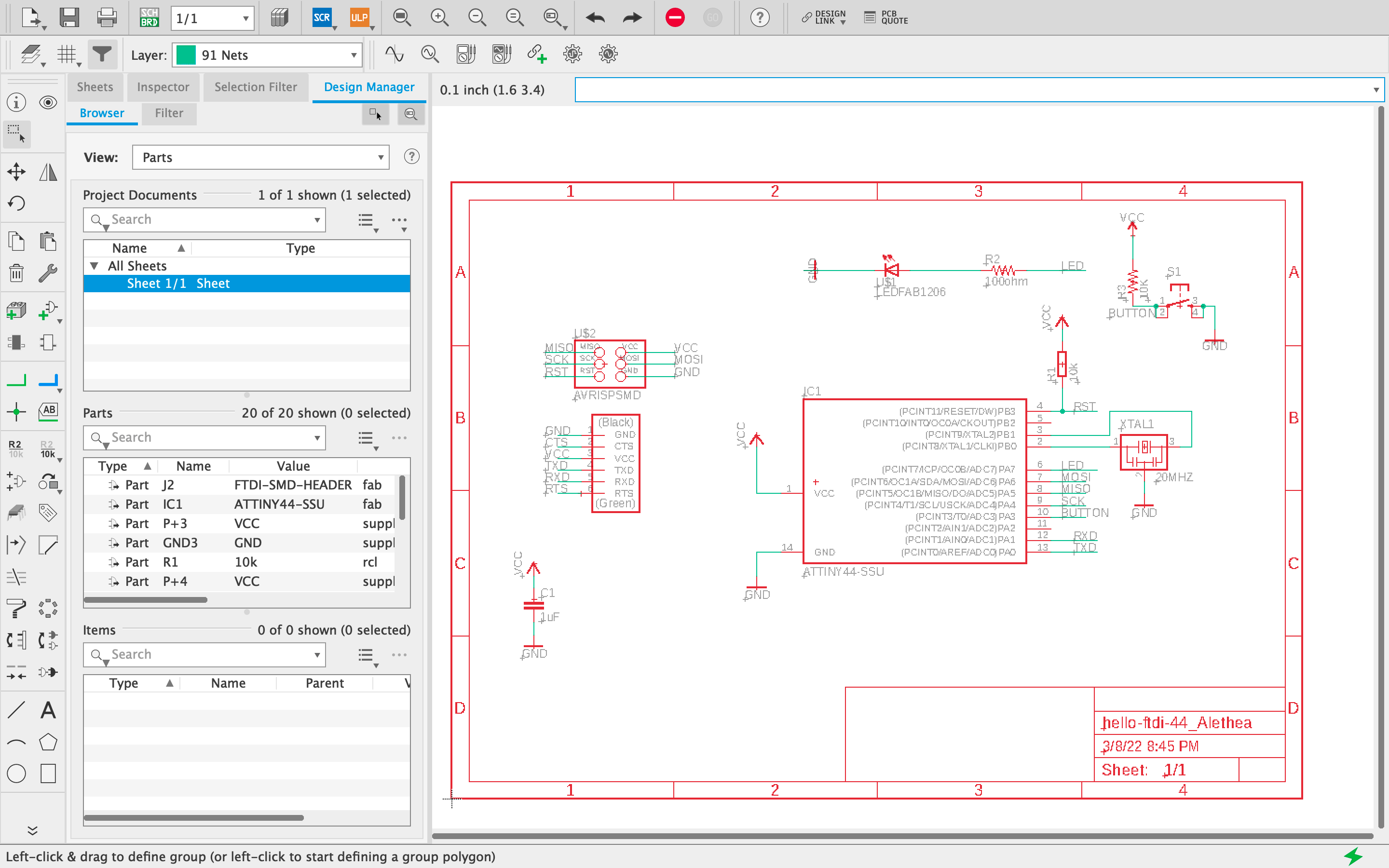Select the Circle drawing tool
Image resolution: width=1389 pixels, height=868 pixels.
[16, 774]
